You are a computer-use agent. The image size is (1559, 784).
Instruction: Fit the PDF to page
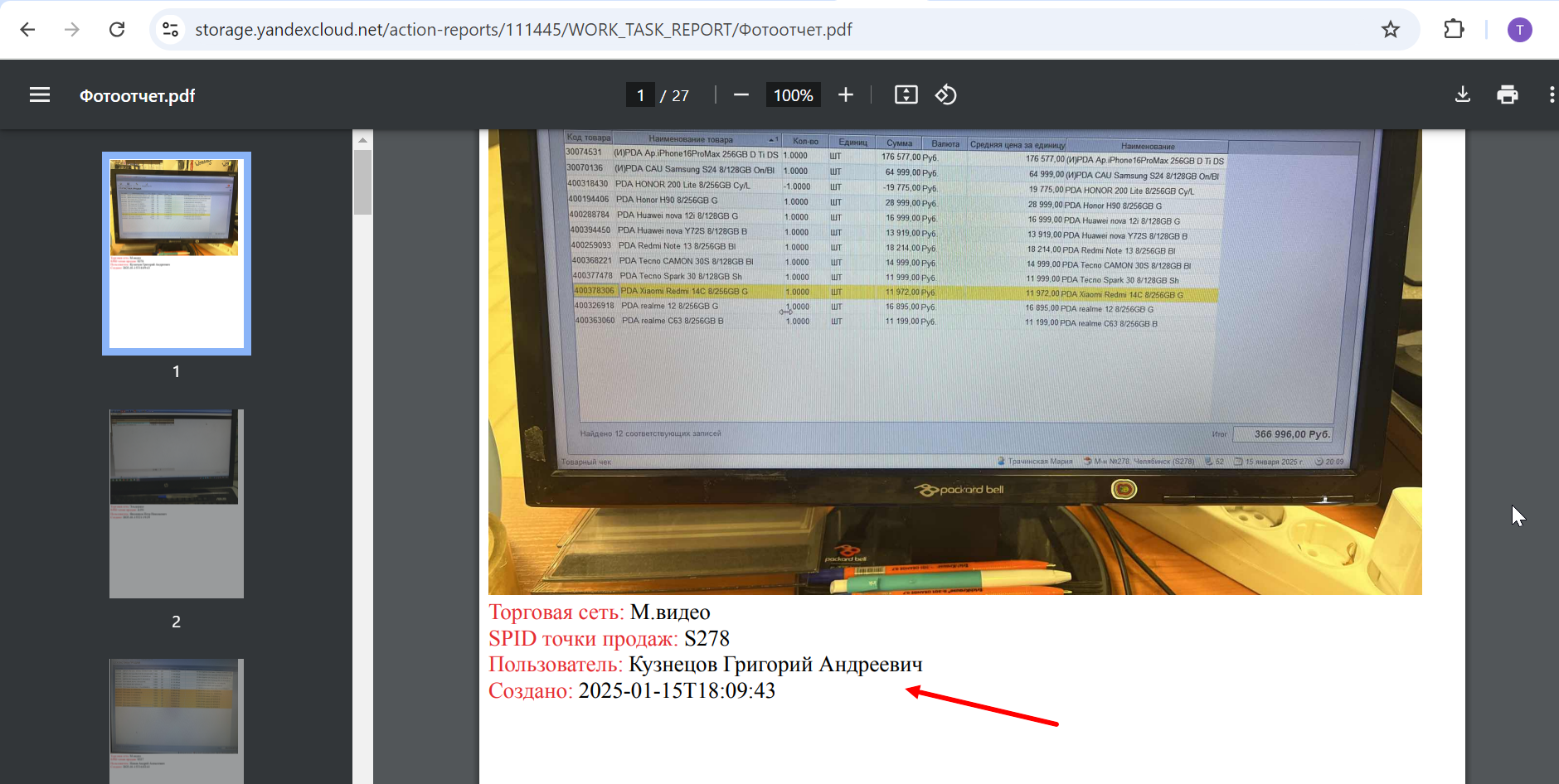906,95
